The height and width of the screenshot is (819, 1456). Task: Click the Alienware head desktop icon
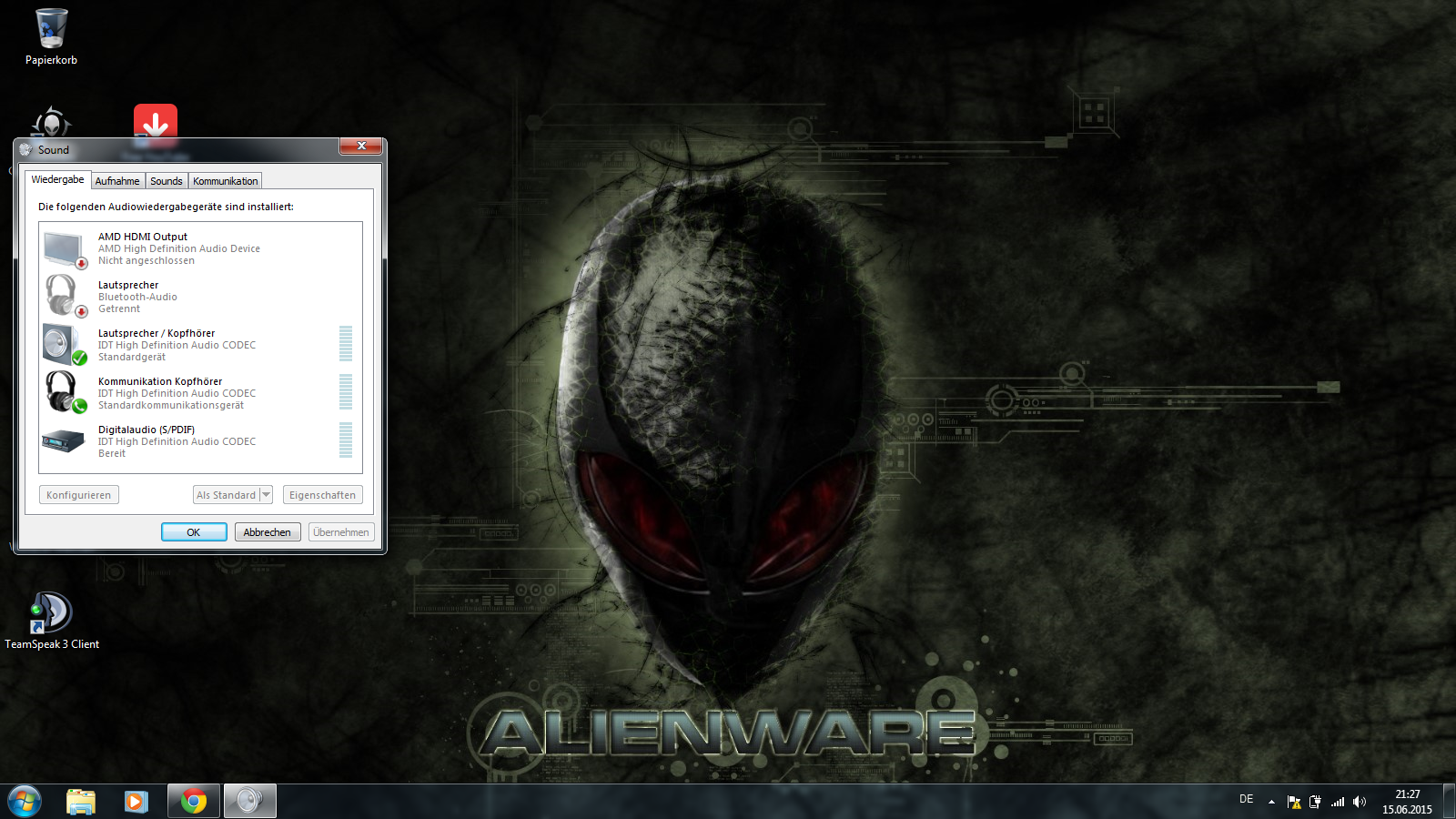[x=52, y=122]
